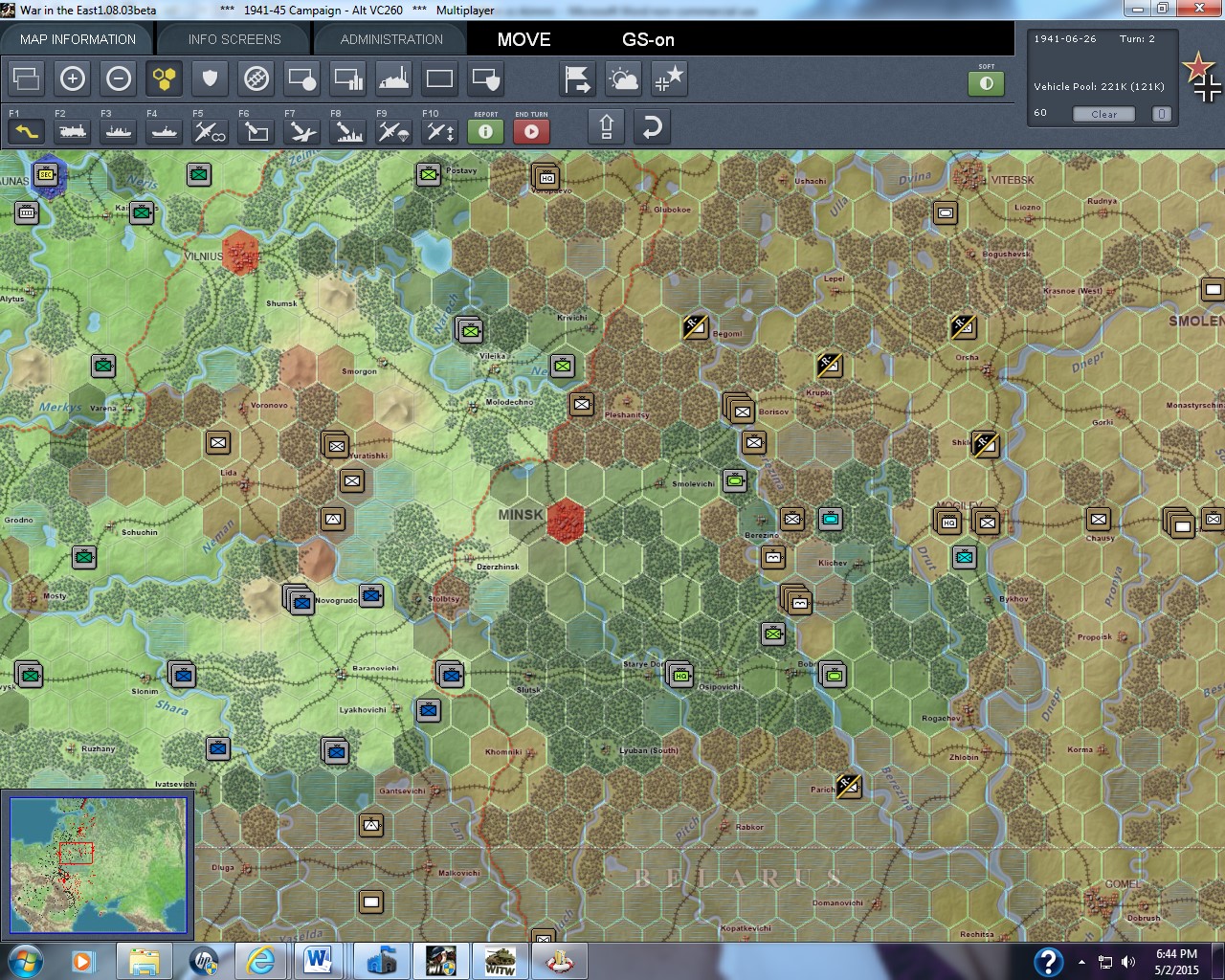This screenshot has height=980, width=1225.
Task: Select the air unit counter near Parichi
Action: point(848,787)
